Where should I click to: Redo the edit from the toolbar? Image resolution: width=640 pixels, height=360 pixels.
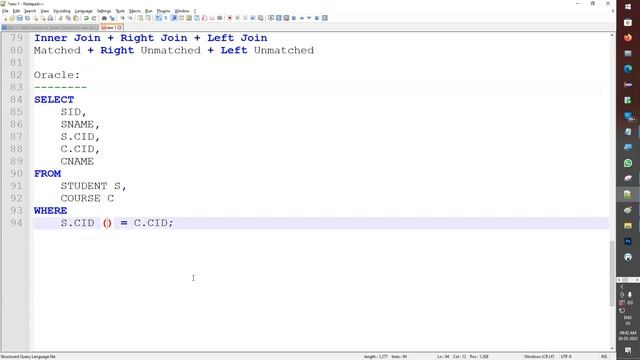[x=94, y=18]
